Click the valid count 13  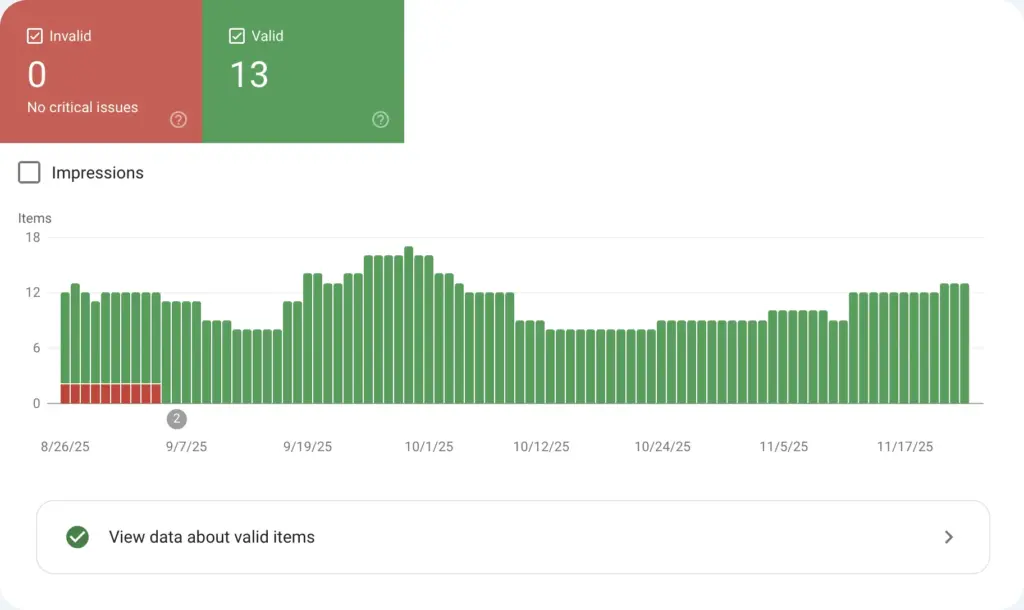pos(249,74)
